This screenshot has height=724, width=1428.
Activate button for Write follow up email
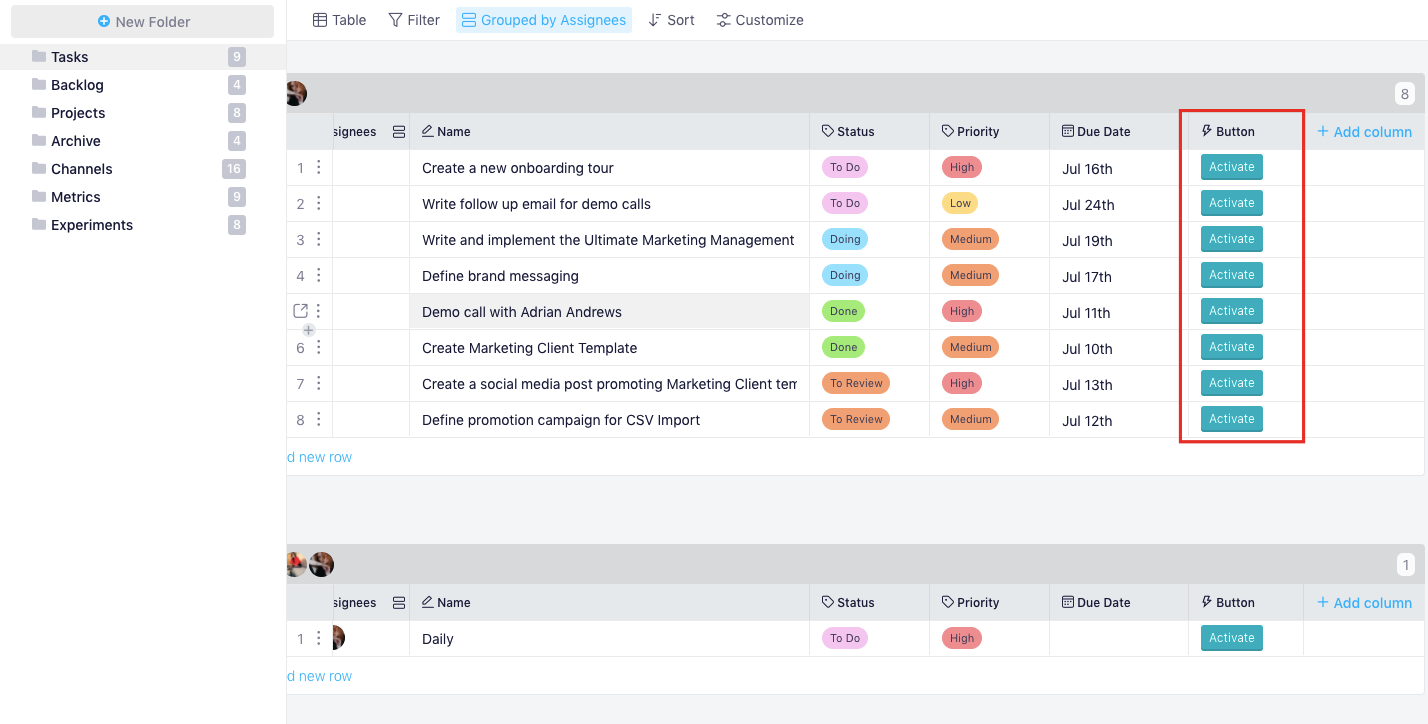coord(1232,203)
